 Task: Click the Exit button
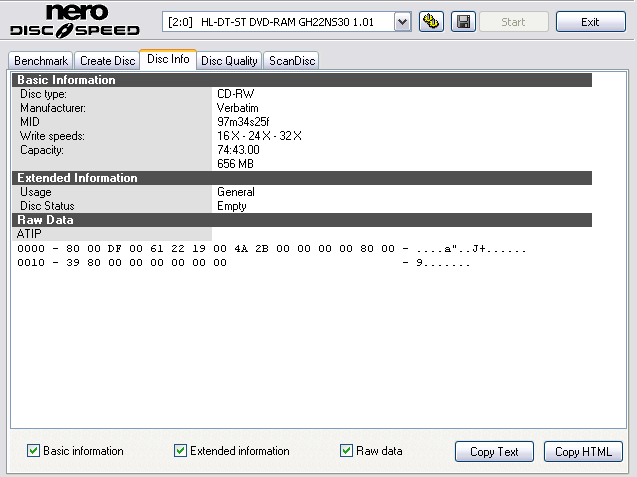[590, 22]
